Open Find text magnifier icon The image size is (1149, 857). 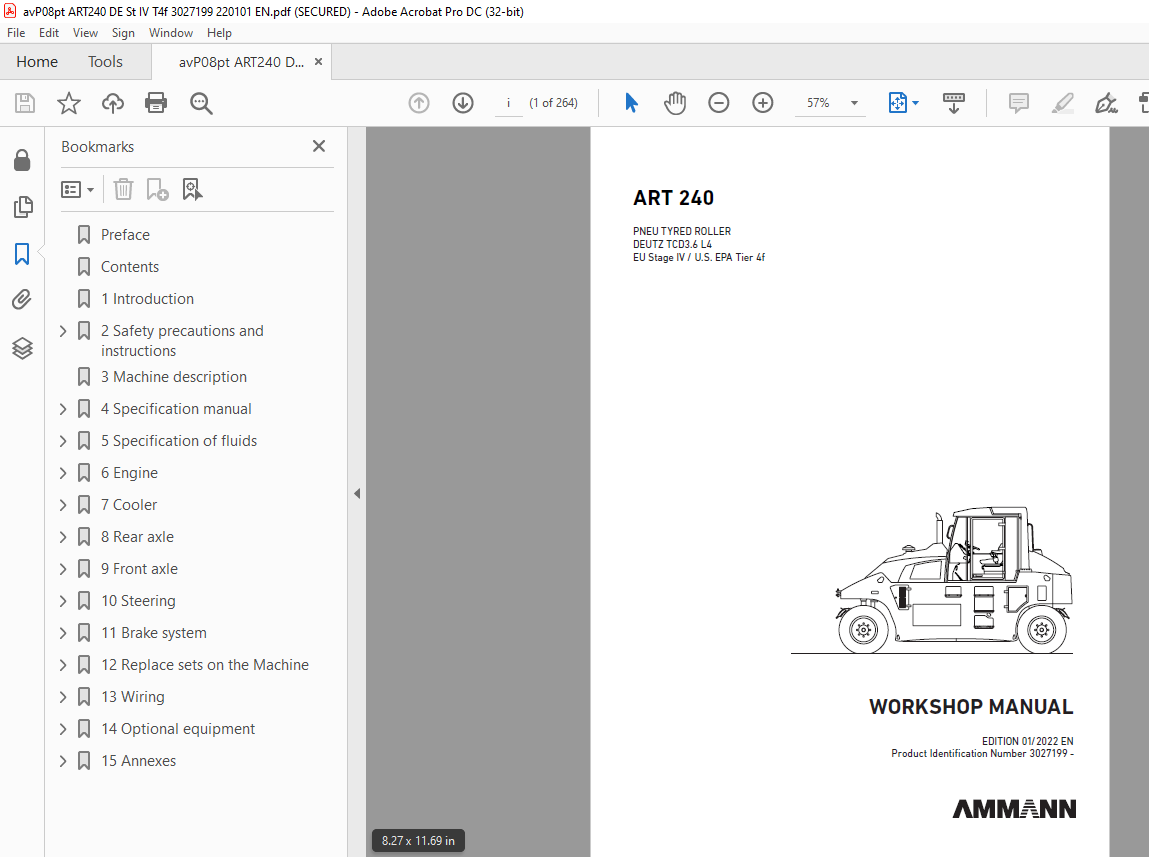(x=201, y=103)
